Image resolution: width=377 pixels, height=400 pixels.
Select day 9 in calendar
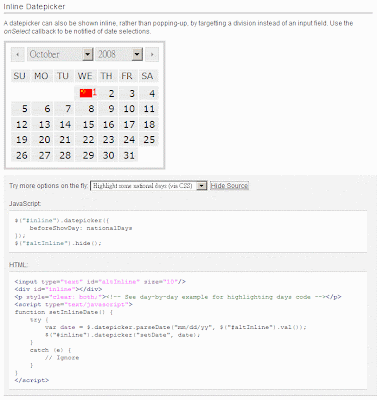click(107, 109)
